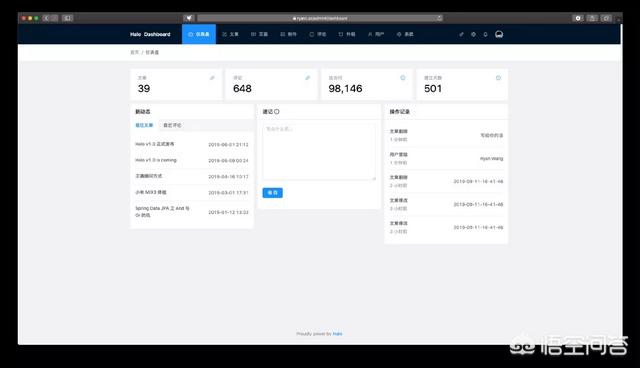Click the Halo link in footer

[338, 334]
